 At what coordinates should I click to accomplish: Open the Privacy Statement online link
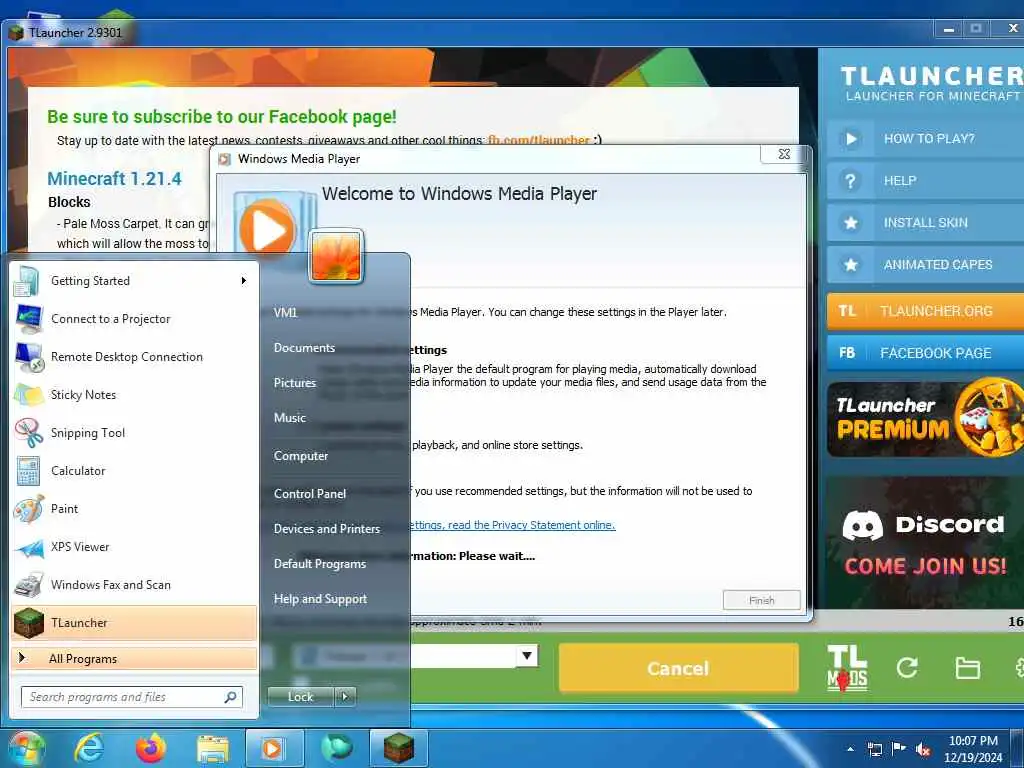point(512,525)
